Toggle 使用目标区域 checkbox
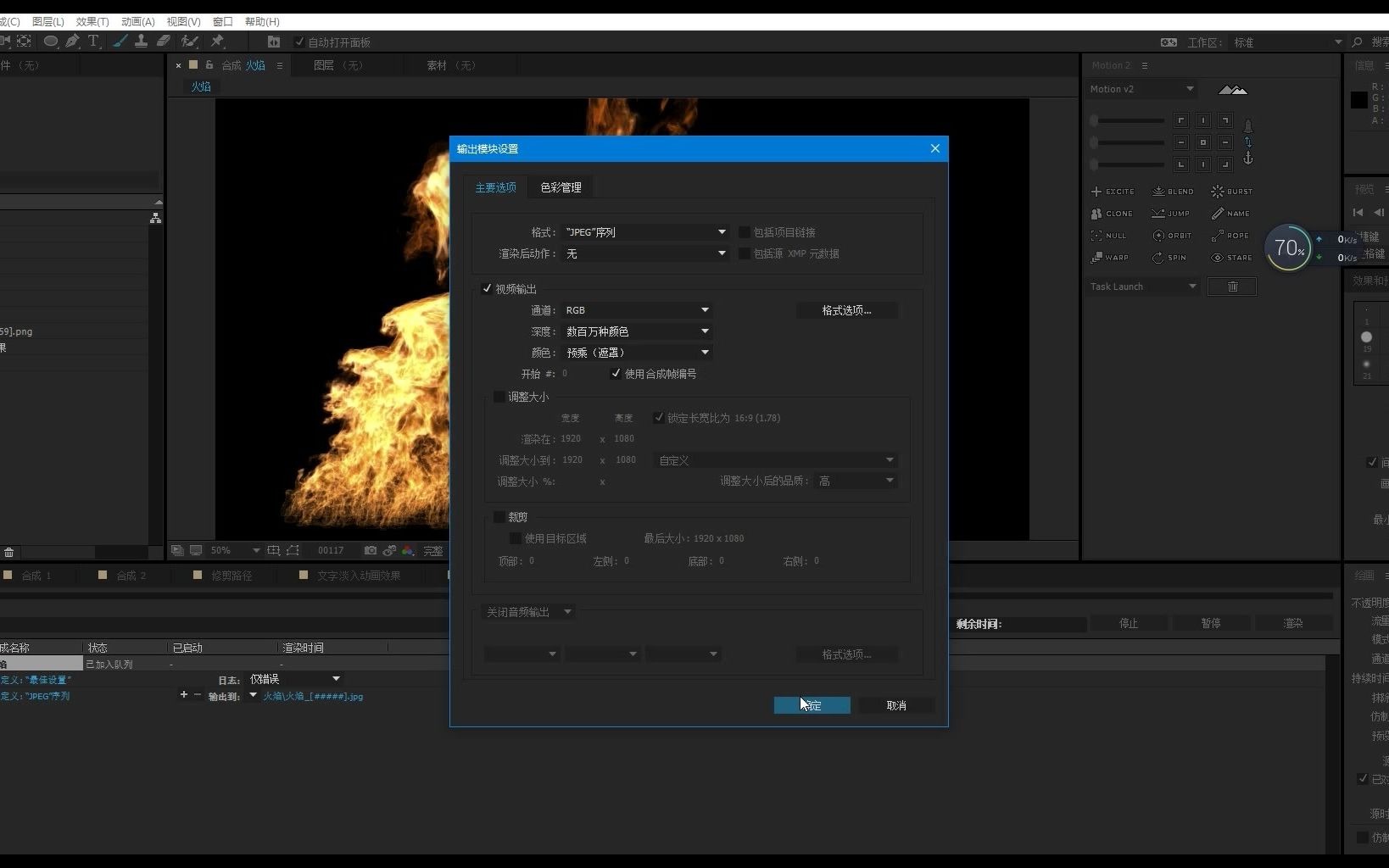This screenshot has height=868, width=1389. pos(515,538)
